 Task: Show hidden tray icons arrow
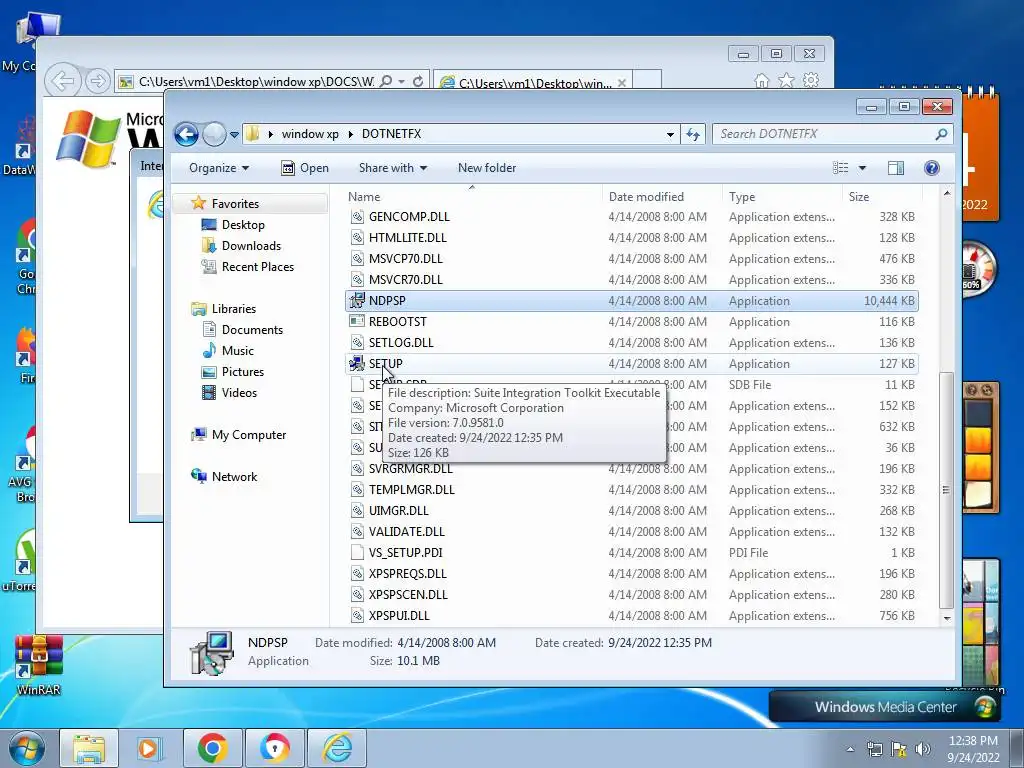[850, 749]
